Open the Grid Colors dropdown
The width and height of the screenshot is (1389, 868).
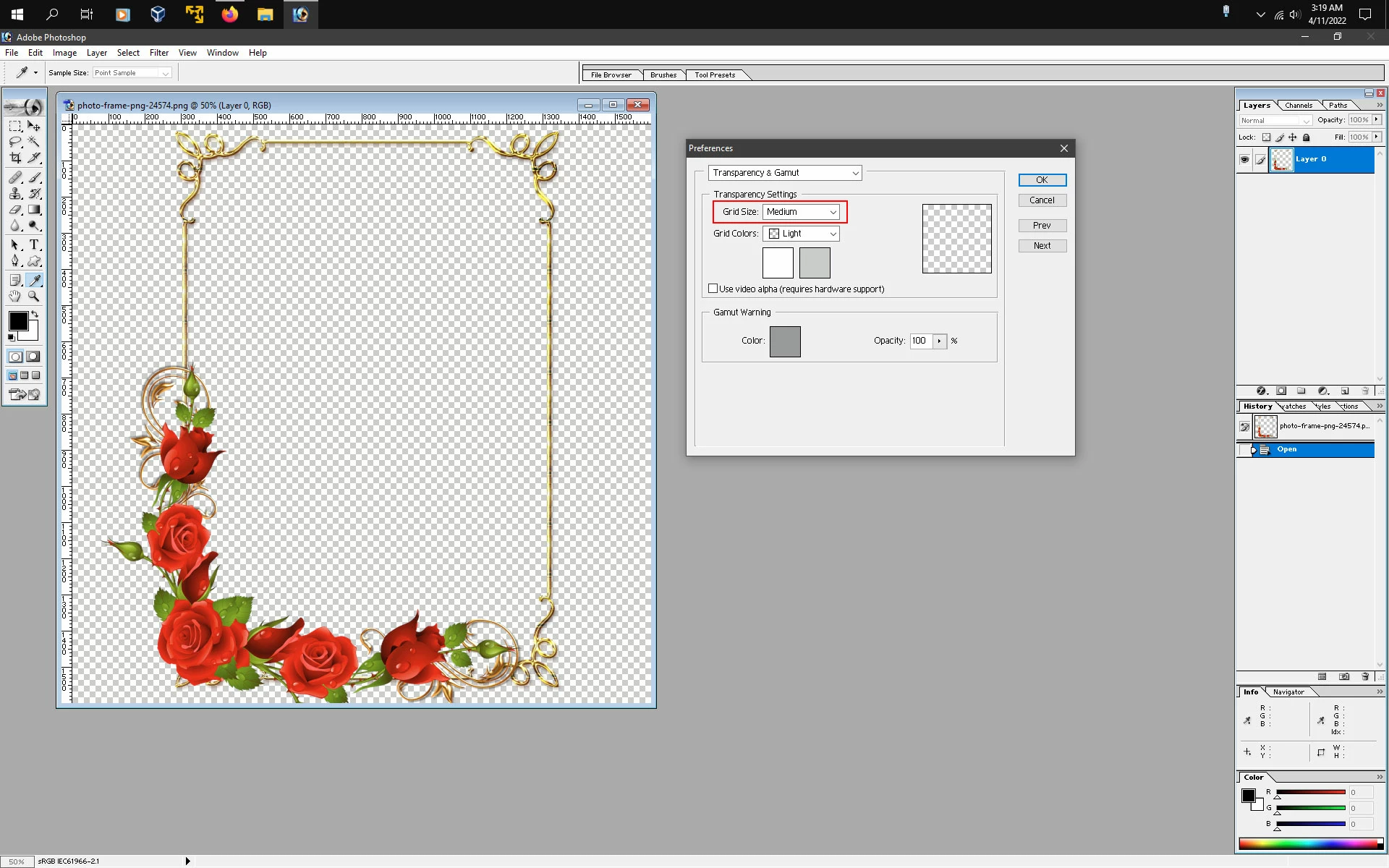(x=801, y=234)
